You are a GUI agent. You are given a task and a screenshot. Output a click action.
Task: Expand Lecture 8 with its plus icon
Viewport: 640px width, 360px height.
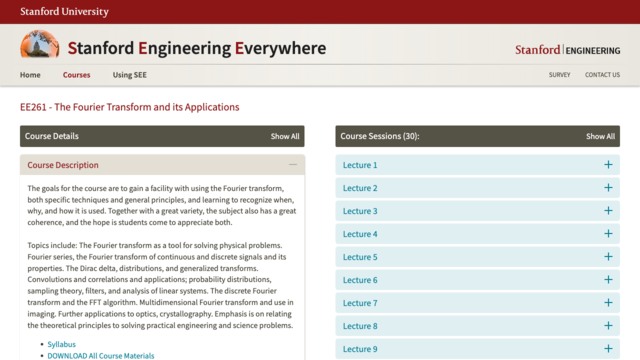pos(608,326)
